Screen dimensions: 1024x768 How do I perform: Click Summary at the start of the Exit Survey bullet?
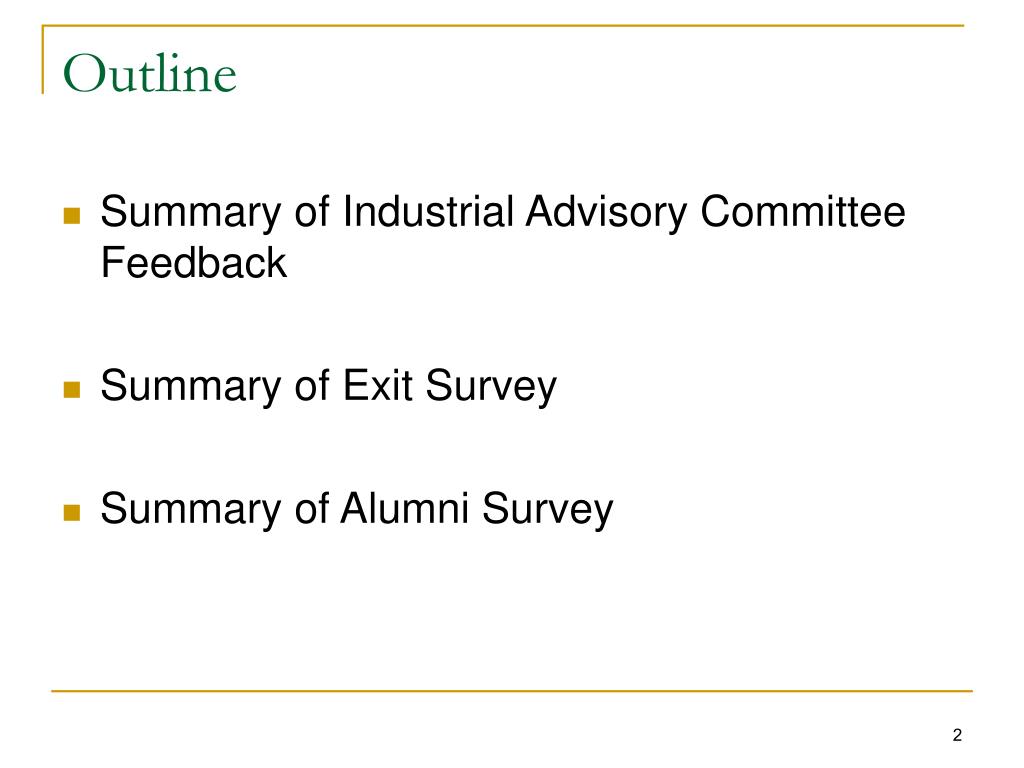point(191,387)
